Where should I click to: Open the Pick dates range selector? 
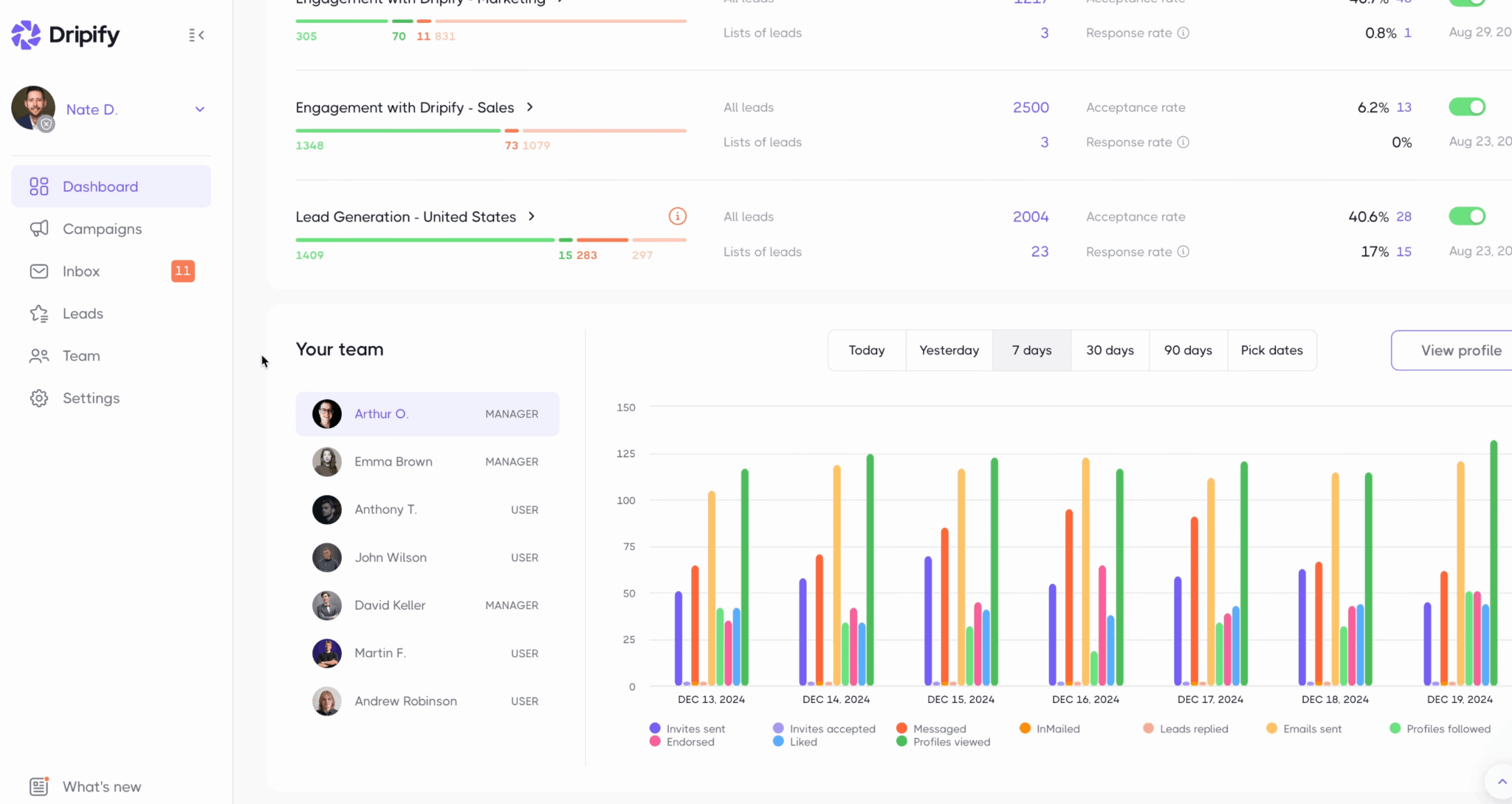1272,350
